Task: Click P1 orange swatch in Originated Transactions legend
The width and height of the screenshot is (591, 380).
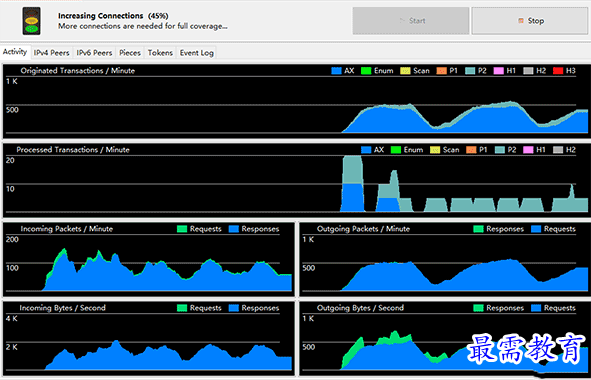Action: (x=441, y=71)
